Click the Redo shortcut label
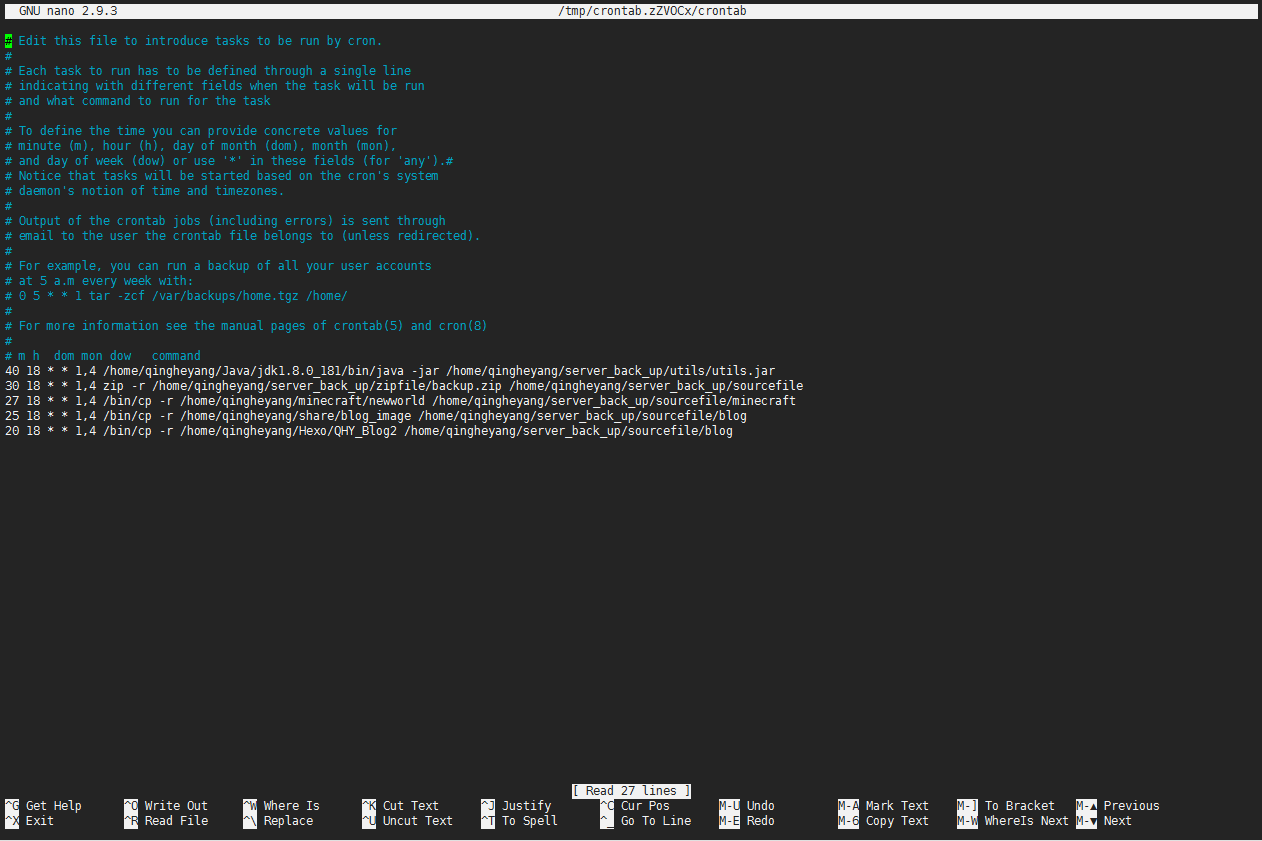 [x=760, y=821]
